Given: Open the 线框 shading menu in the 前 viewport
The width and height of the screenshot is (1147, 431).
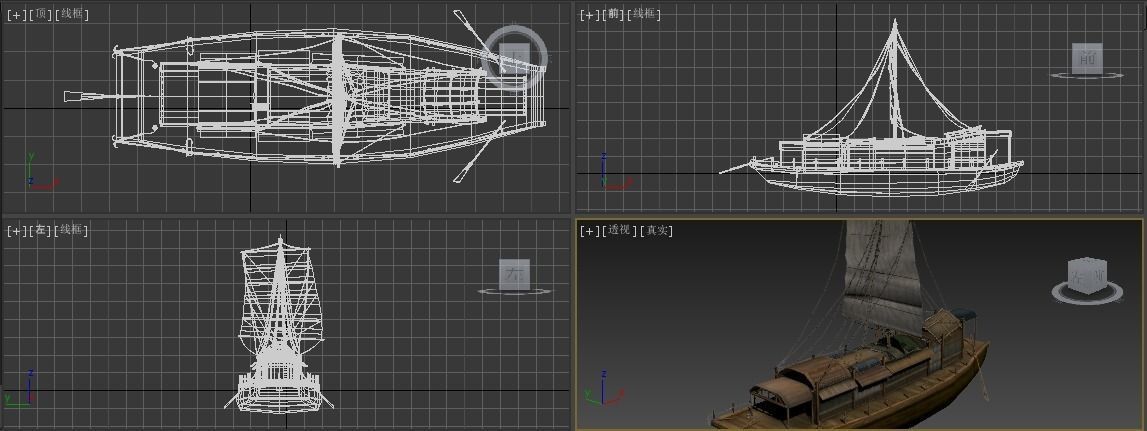Looking at the screenshot, I should click(x=644, y=14).
